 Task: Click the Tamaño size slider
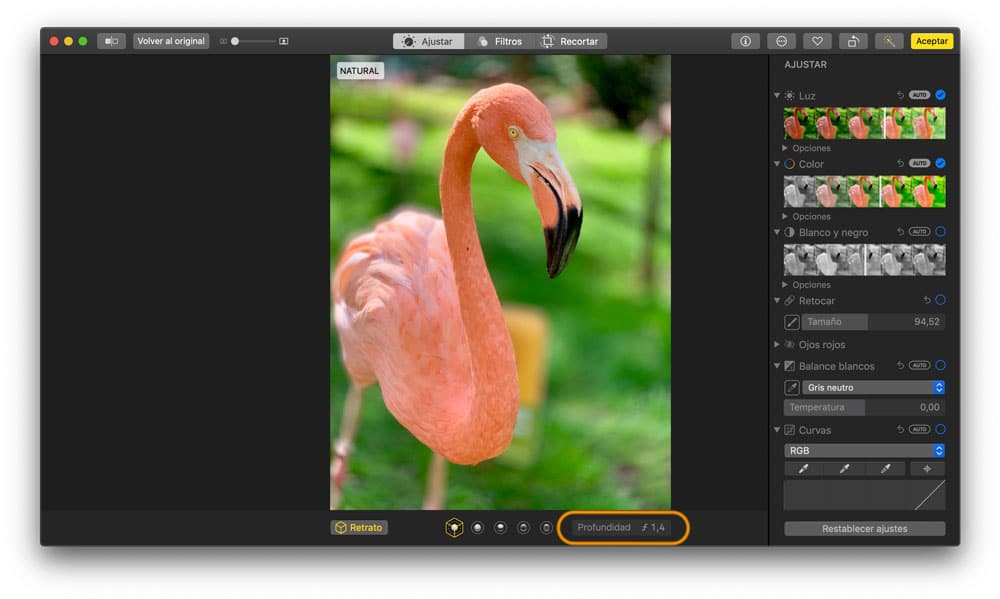(873, 322)
